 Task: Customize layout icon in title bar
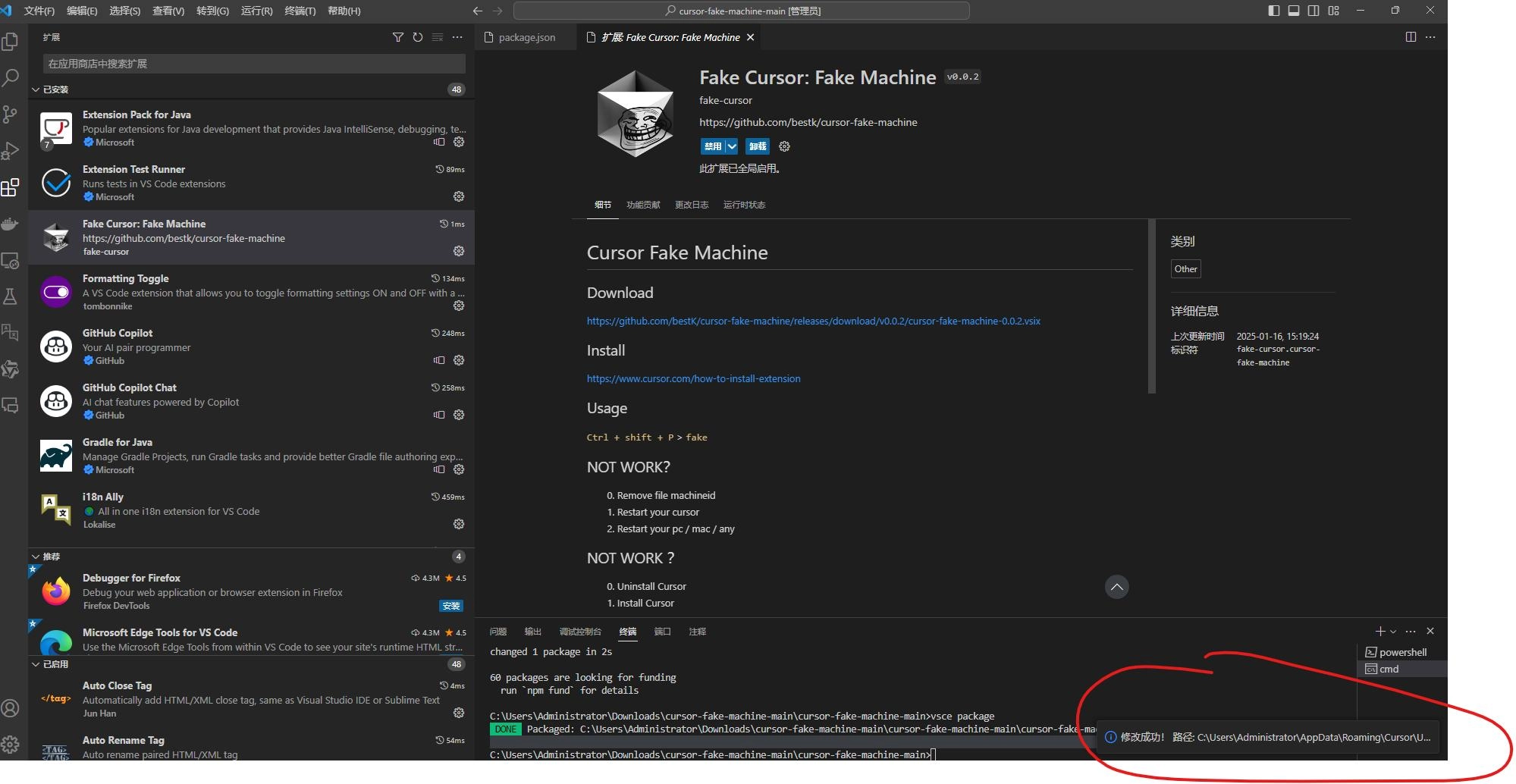(x=1334, y=11)
